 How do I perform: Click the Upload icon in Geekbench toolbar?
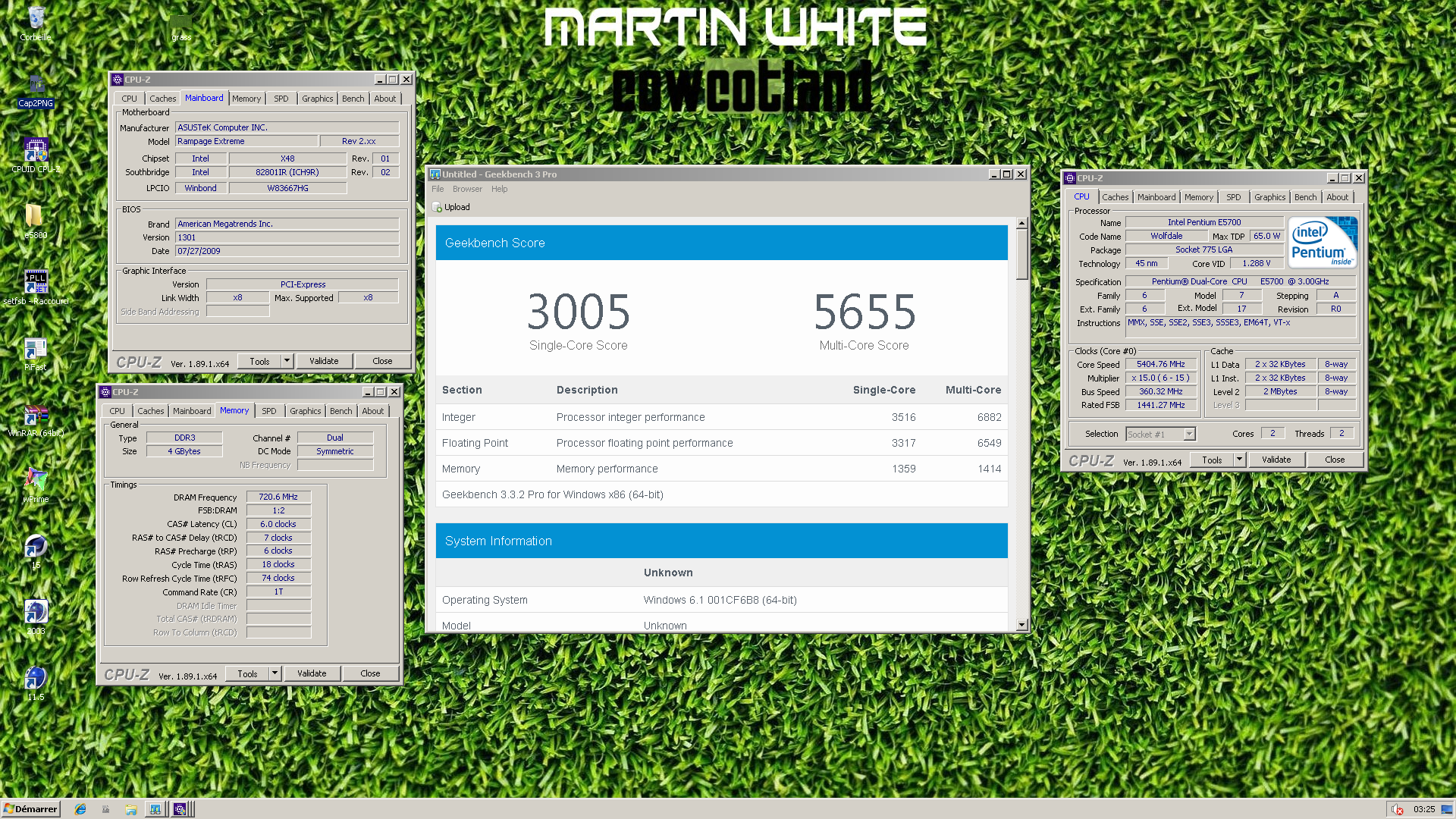coord(438,207)
